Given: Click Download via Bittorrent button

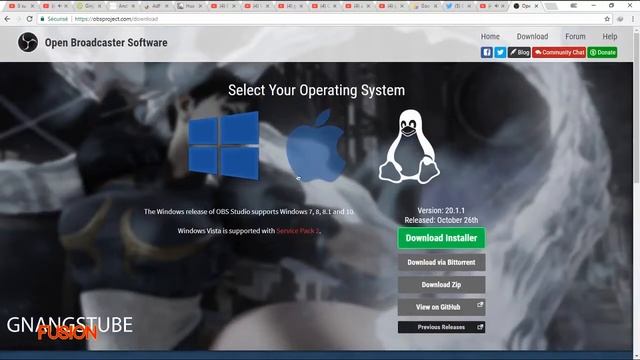Looking at the screenshot, I should coord(441,262).
